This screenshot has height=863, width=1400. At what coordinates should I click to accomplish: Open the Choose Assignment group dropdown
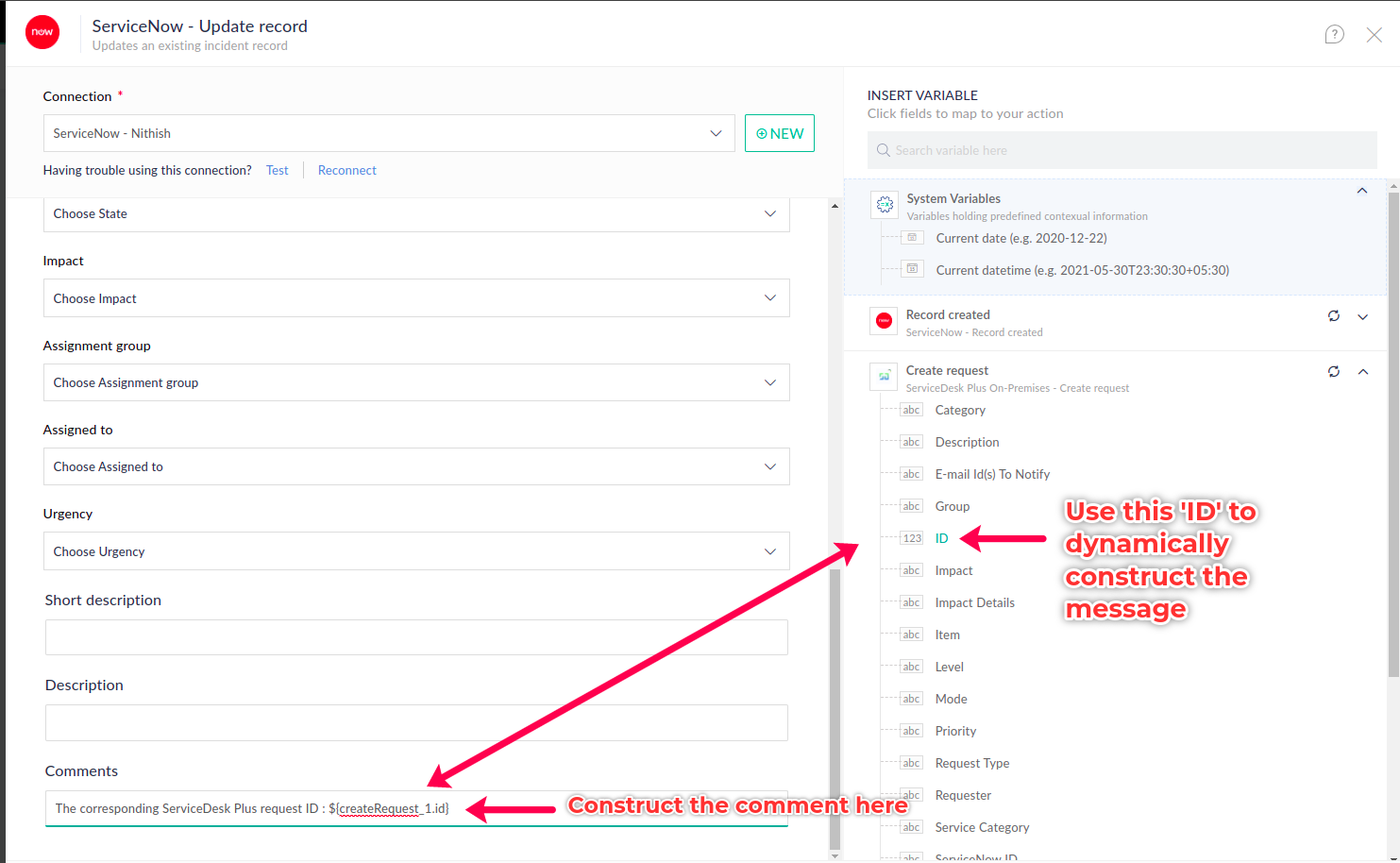pyautogui.click(x=416, y=382)
